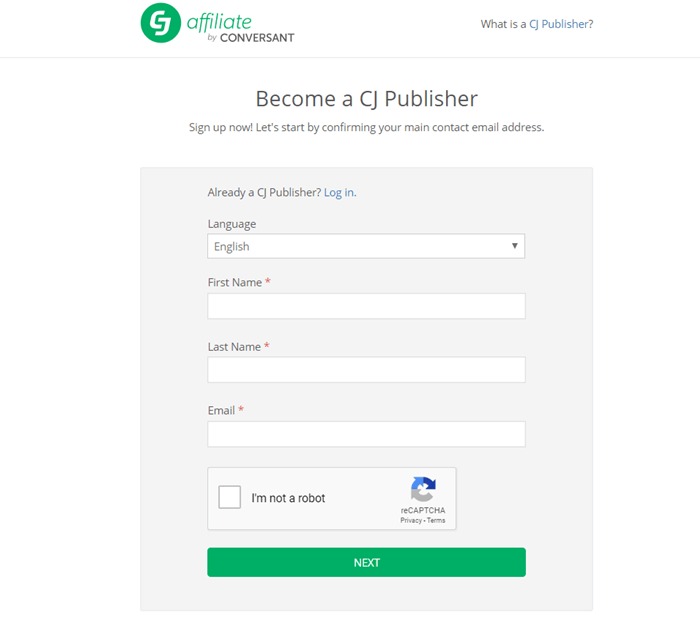Focus the Last Name input field
Screen dimensions: 700x617
366,370
